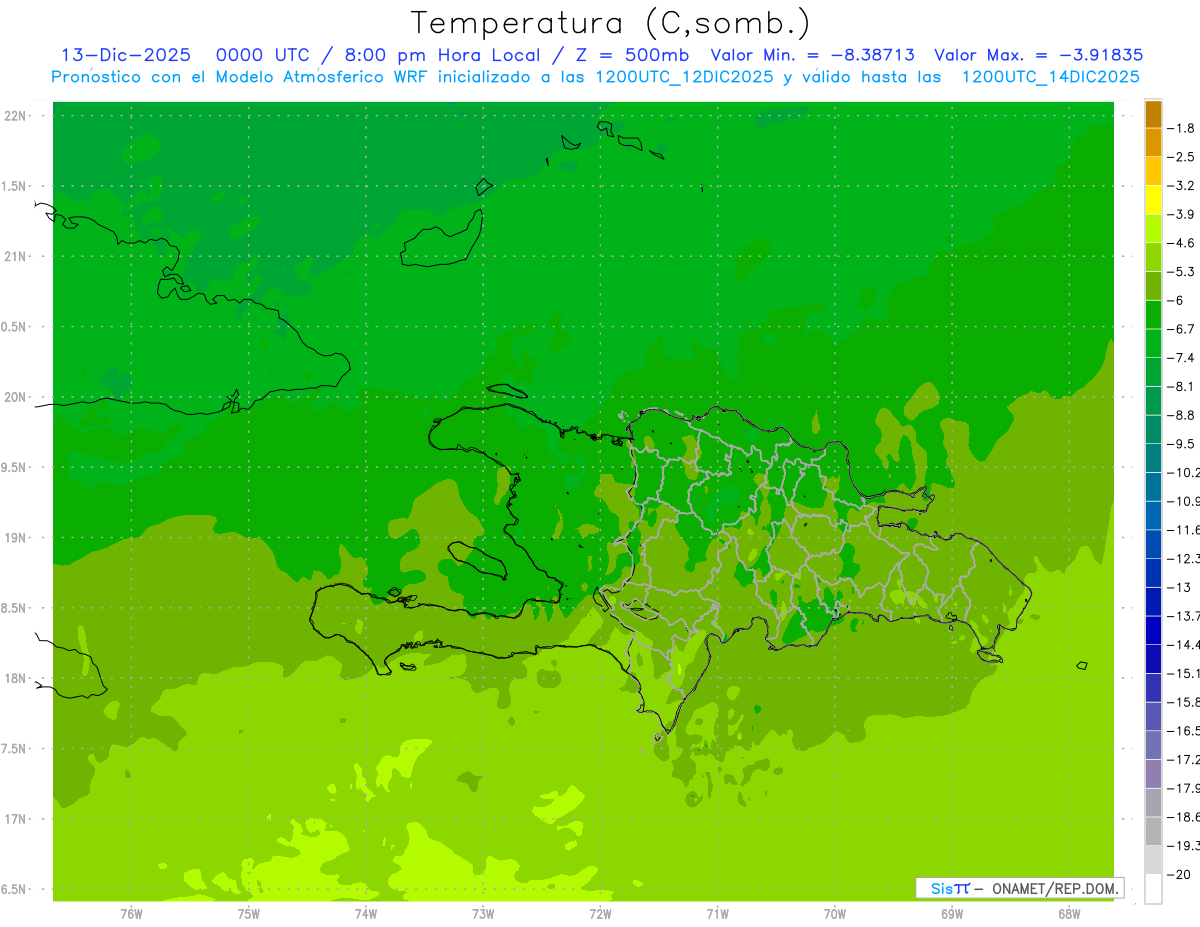Click the "-20" color scale value
This screenshot has height=927, width=1200.
click(x=1180, y=875)
